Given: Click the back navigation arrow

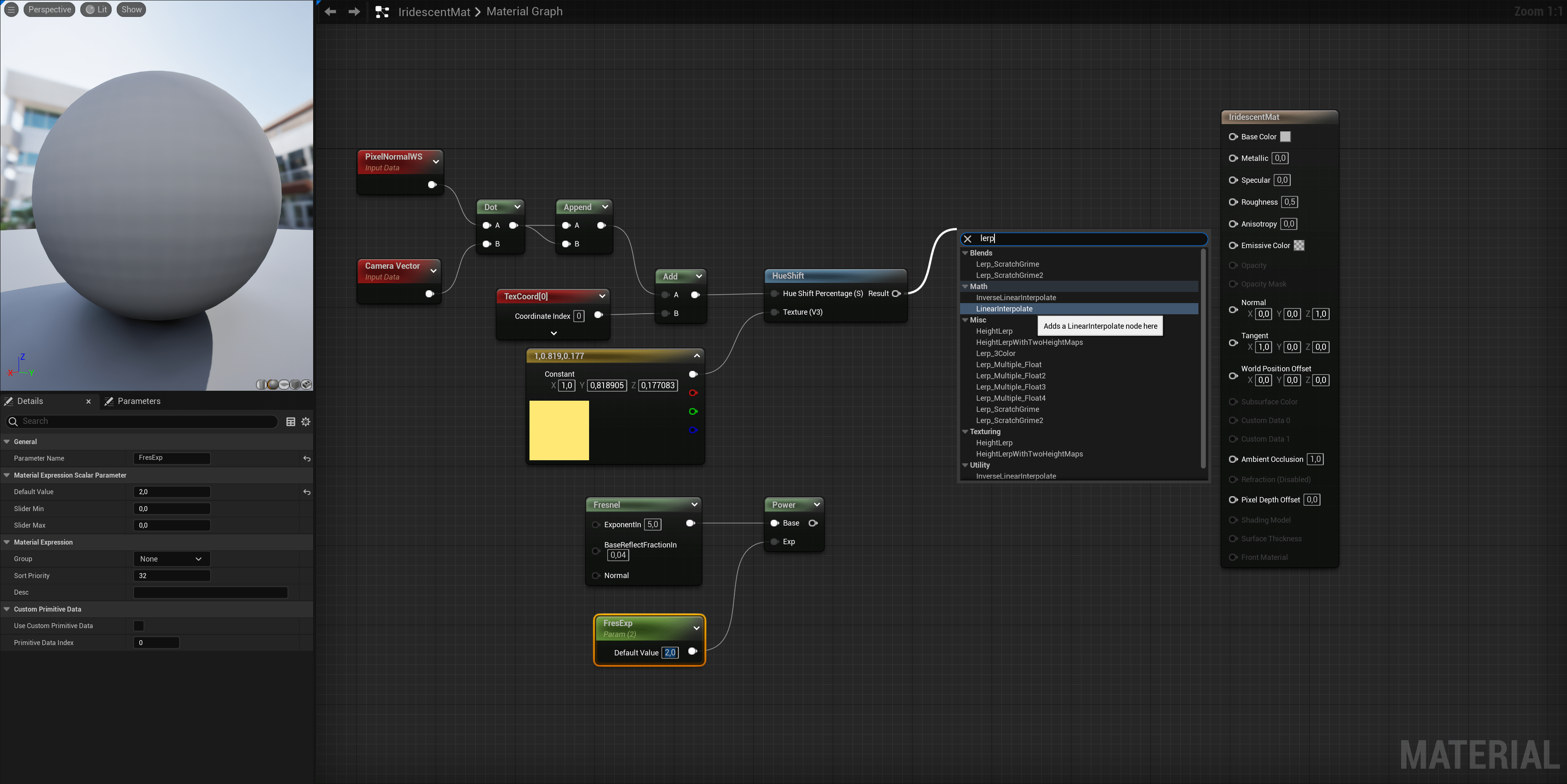Looking at the screenshot, I should click(x=330, y=12).
